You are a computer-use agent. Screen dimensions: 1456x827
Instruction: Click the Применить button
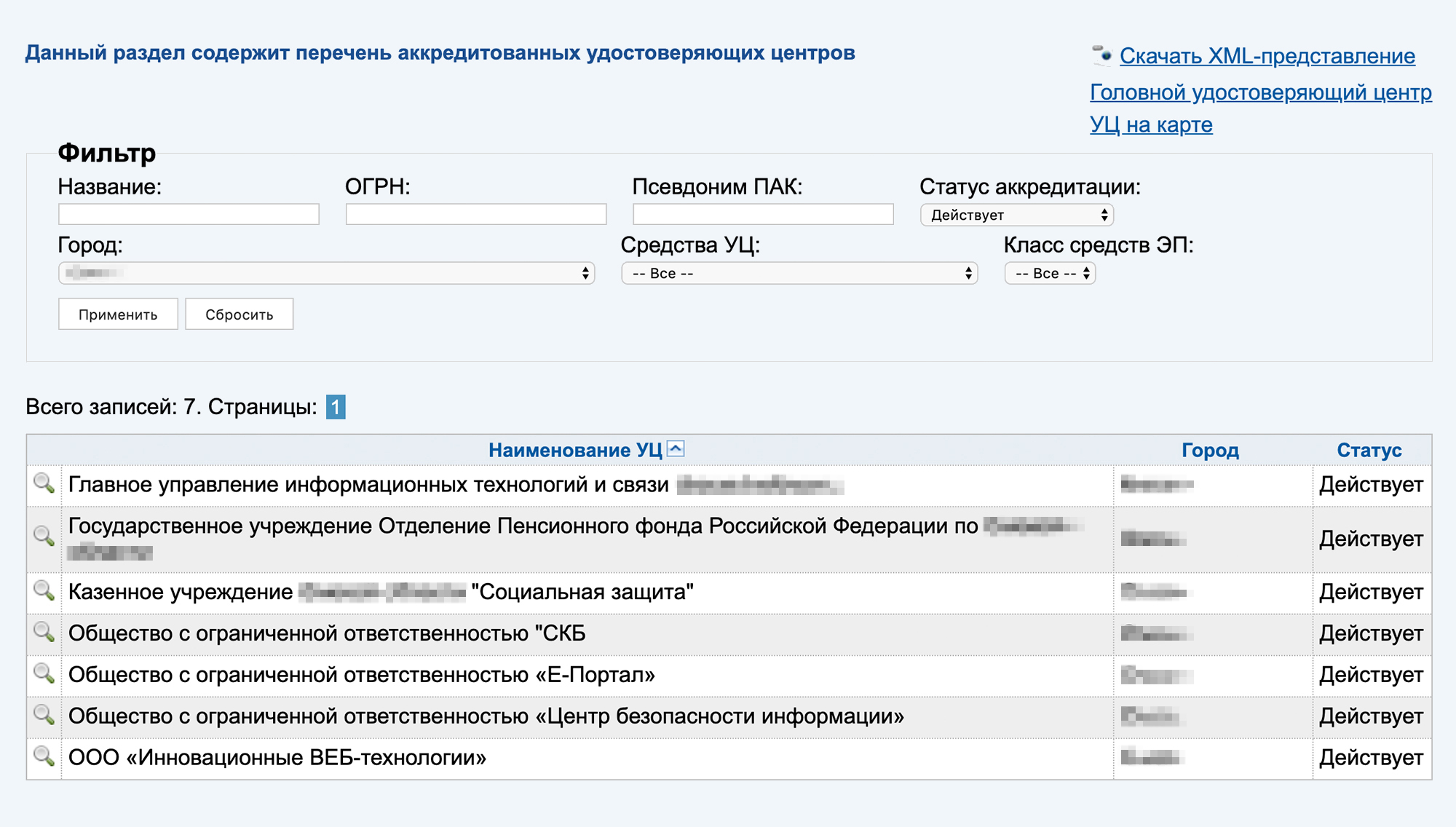[x=118, y=314]
